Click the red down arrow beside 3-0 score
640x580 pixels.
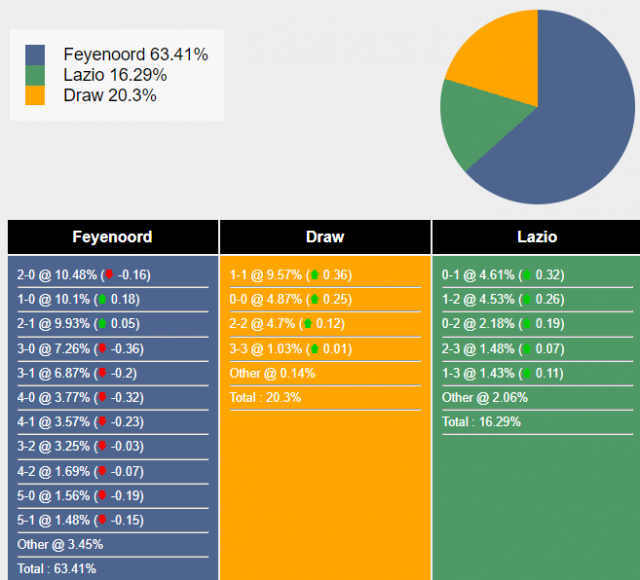tap(102, 348)
